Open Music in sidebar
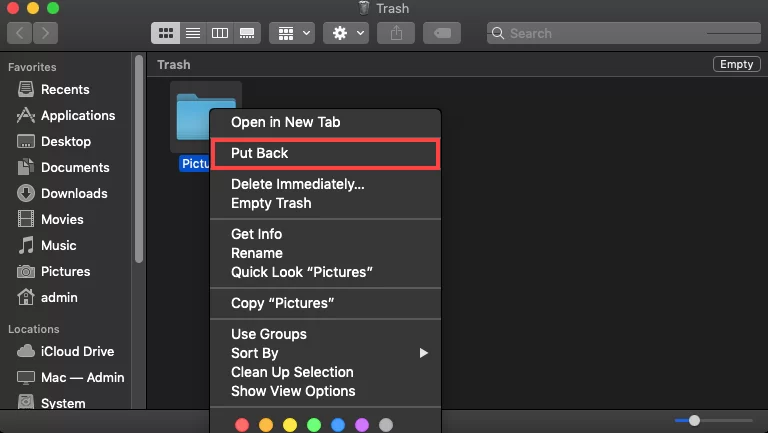Image resolution: width=768 pixels, height=433 pixels. 47,245
